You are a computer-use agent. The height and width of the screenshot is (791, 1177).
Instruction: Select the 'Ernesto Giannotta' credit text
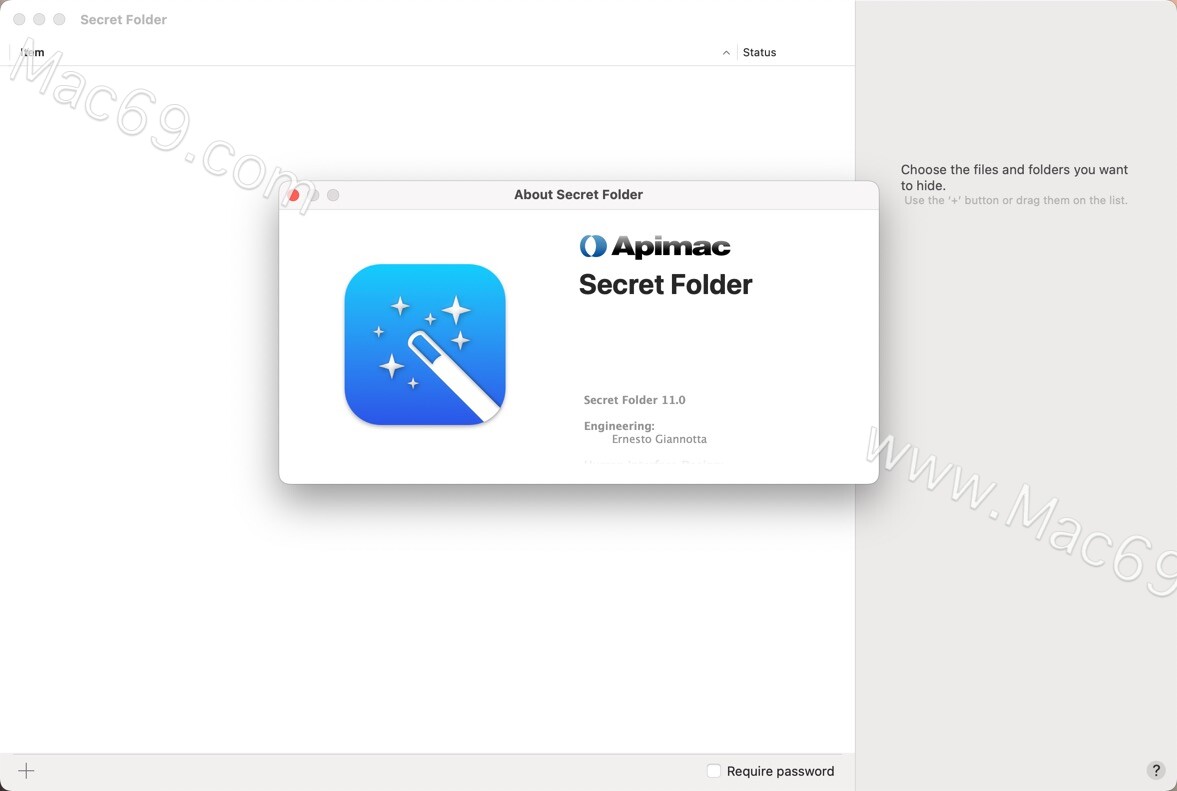(659, 439)
